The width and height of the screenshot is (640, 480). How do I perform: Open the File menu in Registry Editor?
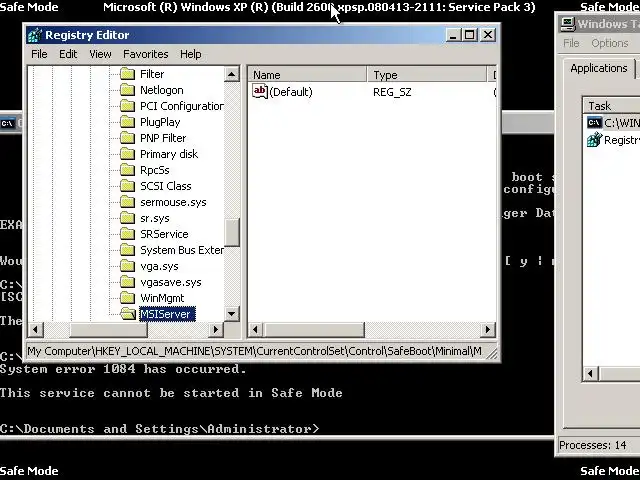[39, 54]
